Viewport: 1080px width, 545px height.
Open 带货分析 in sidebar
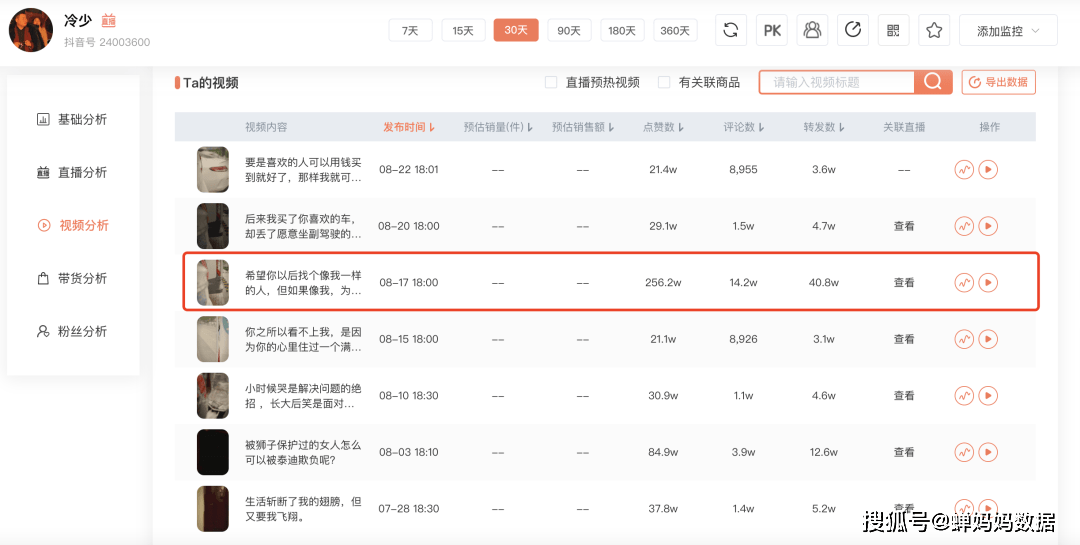(x=72, y=278)
